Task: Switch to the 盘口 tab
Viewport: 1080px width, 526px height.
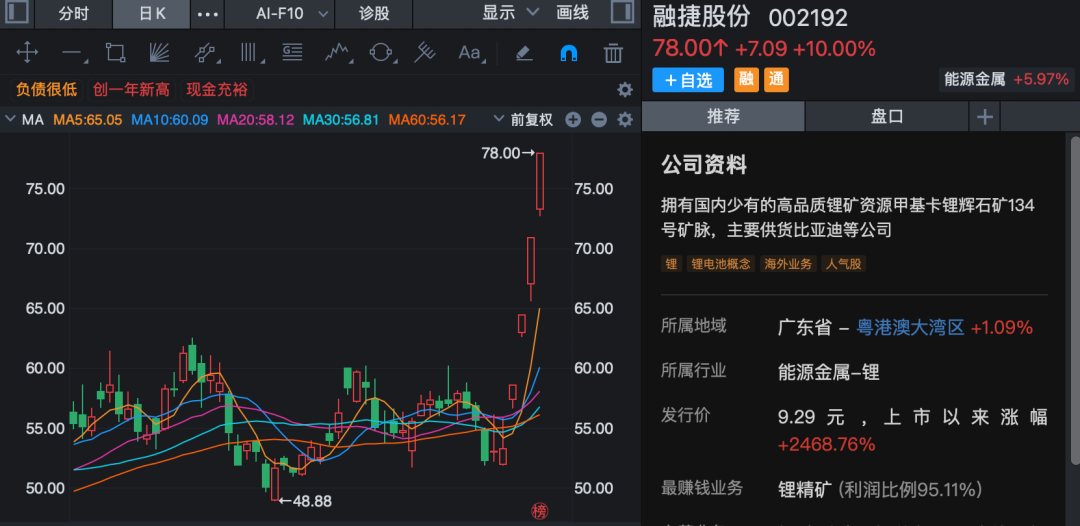Action: [x=886, y=117]
